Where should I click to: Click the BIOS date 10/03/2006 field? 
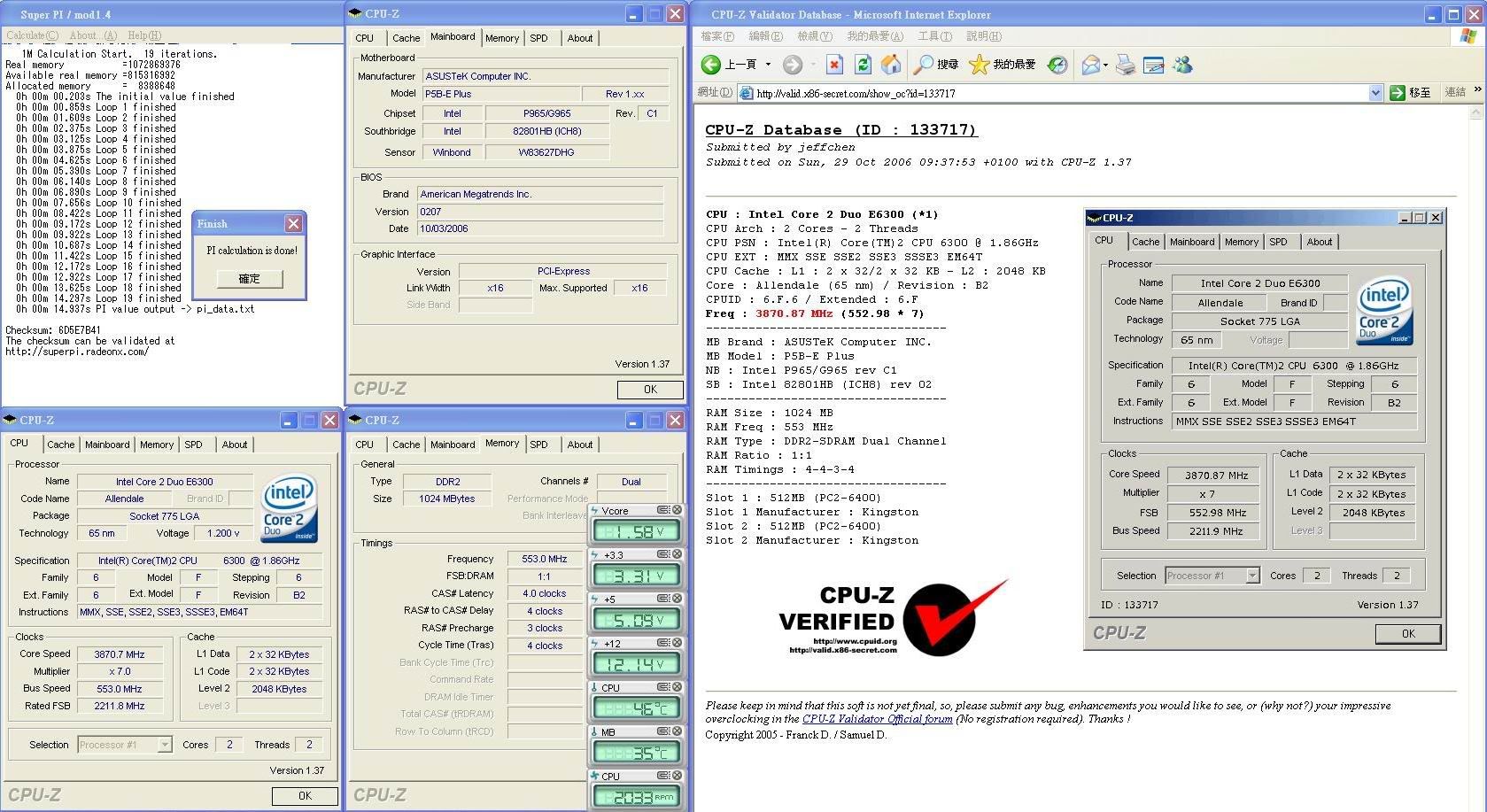pyautogui.click(x=540, y=228)
